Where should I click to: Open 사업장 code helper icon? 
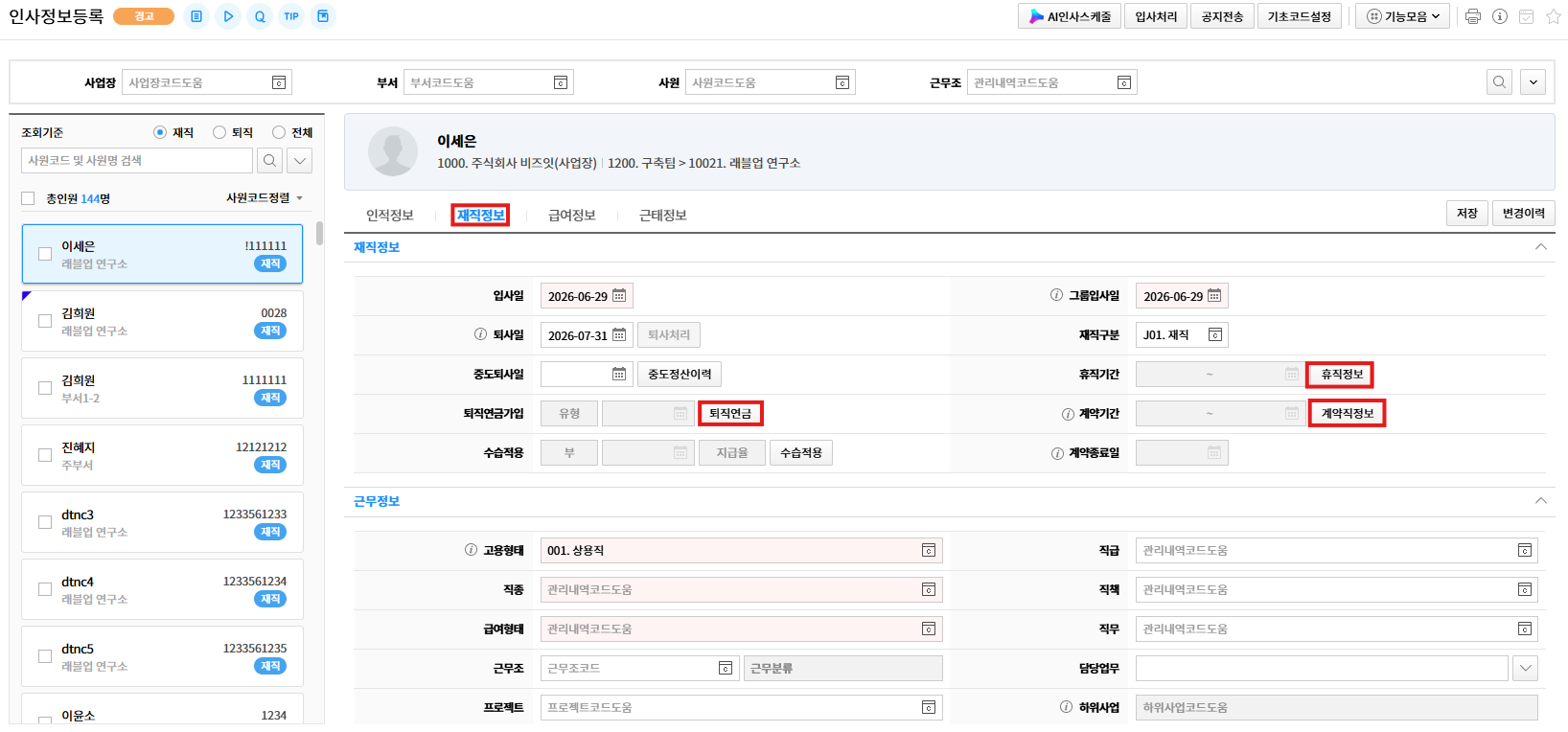[x=279, y=83]
